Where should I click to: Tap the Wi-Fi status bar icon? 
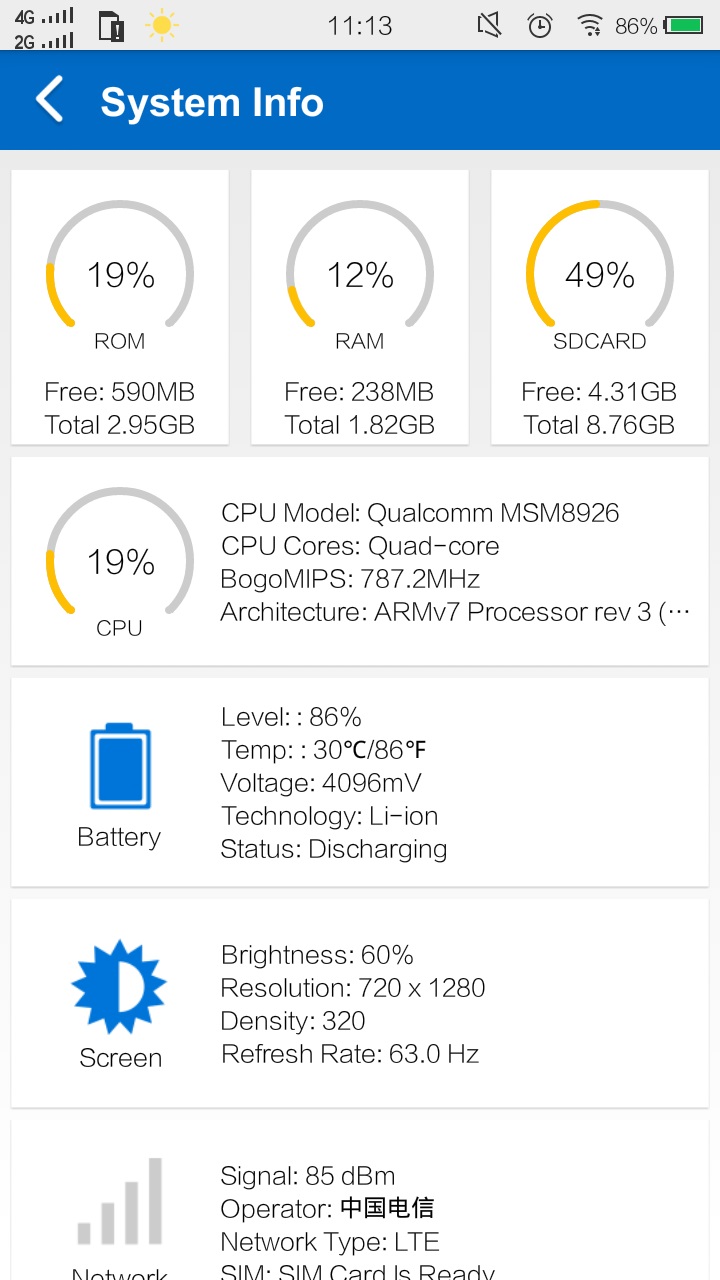coord(590,26)
